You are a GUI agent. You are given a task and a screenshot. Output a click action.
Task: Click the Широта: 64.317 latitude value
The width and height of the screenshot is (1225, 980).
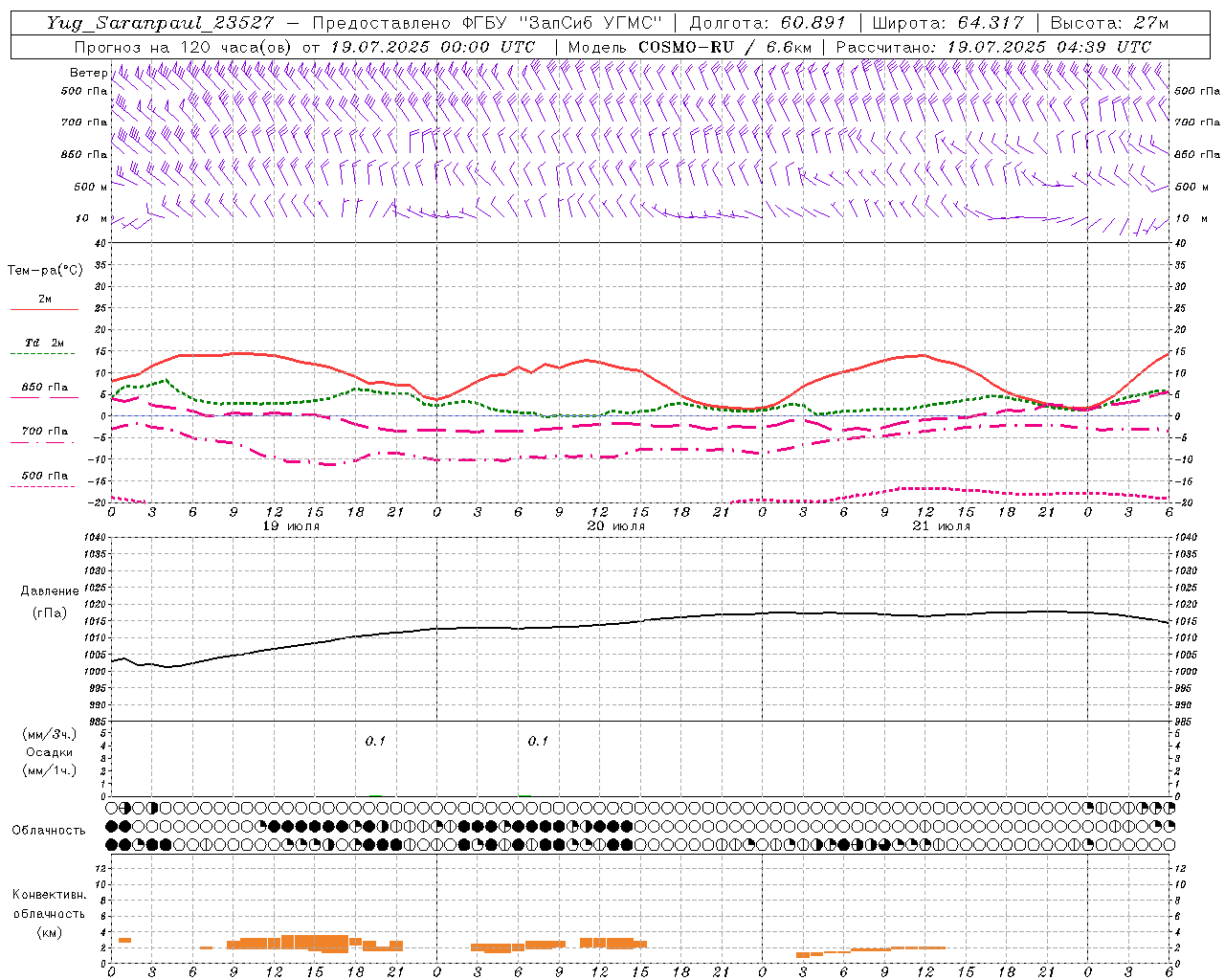click(x=947, y=23)
